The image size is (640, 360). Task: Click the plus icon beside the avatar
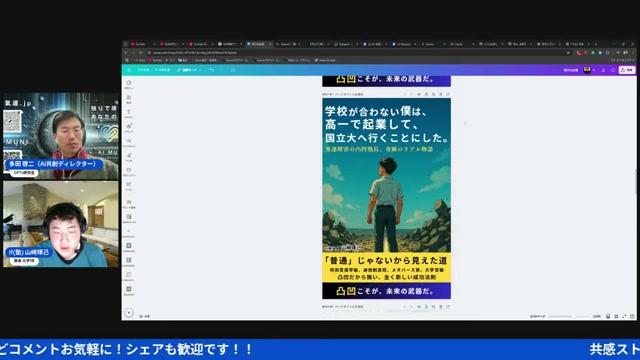(x=594, y=70)
